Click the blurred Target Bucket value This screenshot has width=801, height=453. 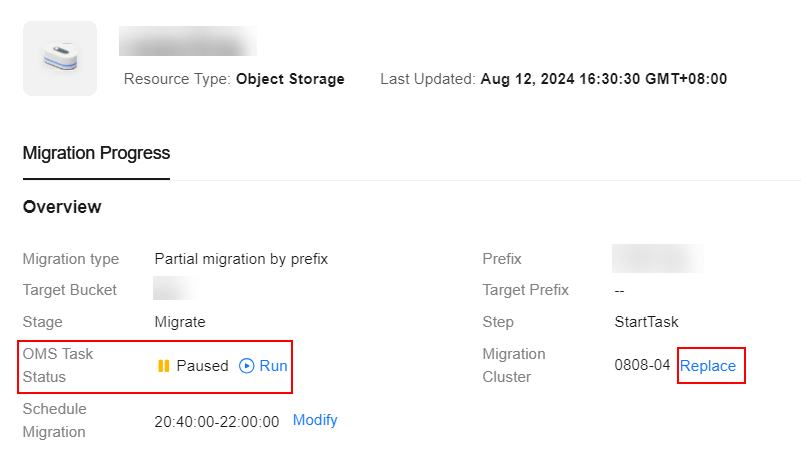pyautogui.click(x=174, y=289)
